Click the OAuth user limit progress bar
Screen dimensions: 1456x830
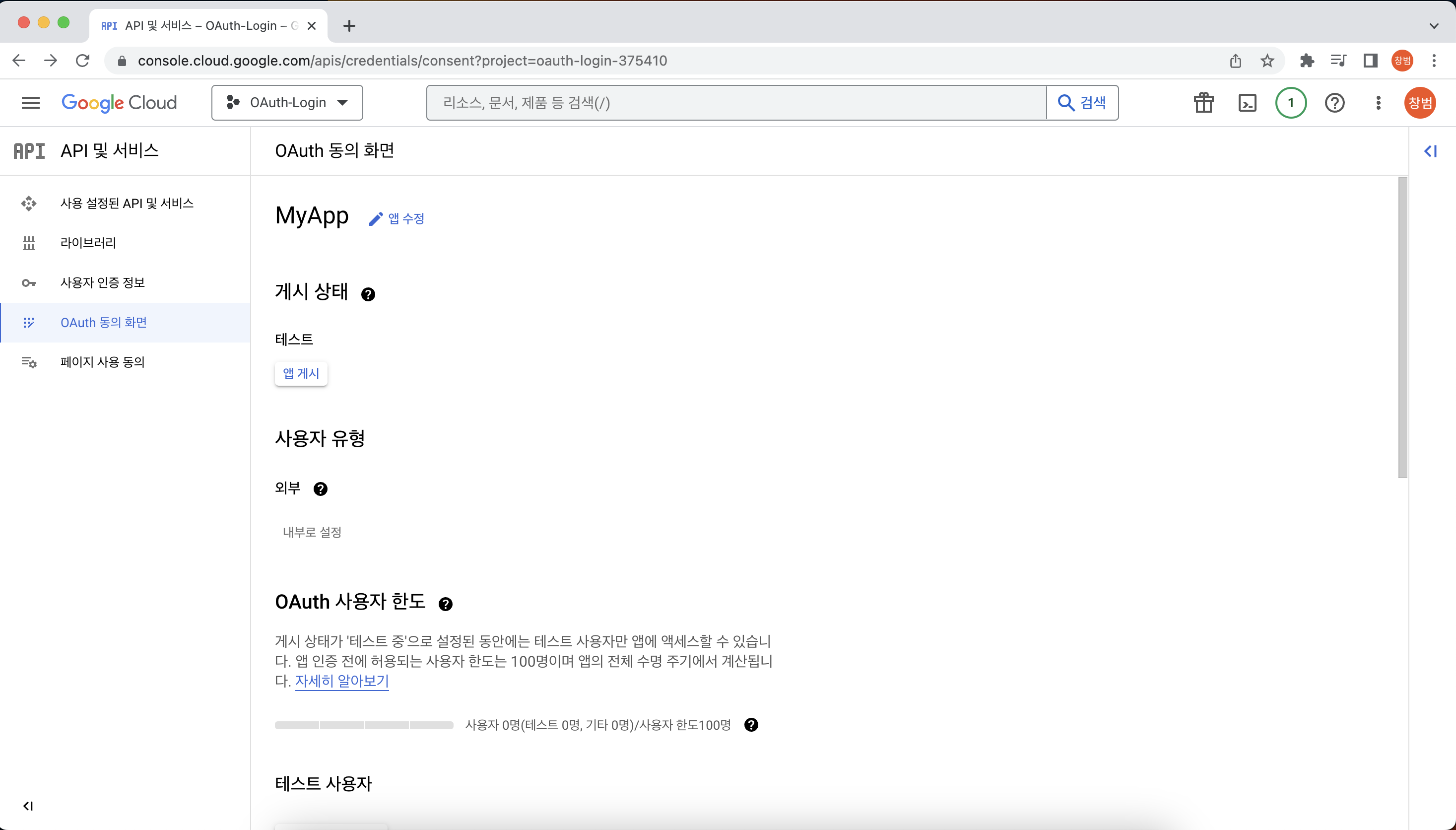coord(364,725)
